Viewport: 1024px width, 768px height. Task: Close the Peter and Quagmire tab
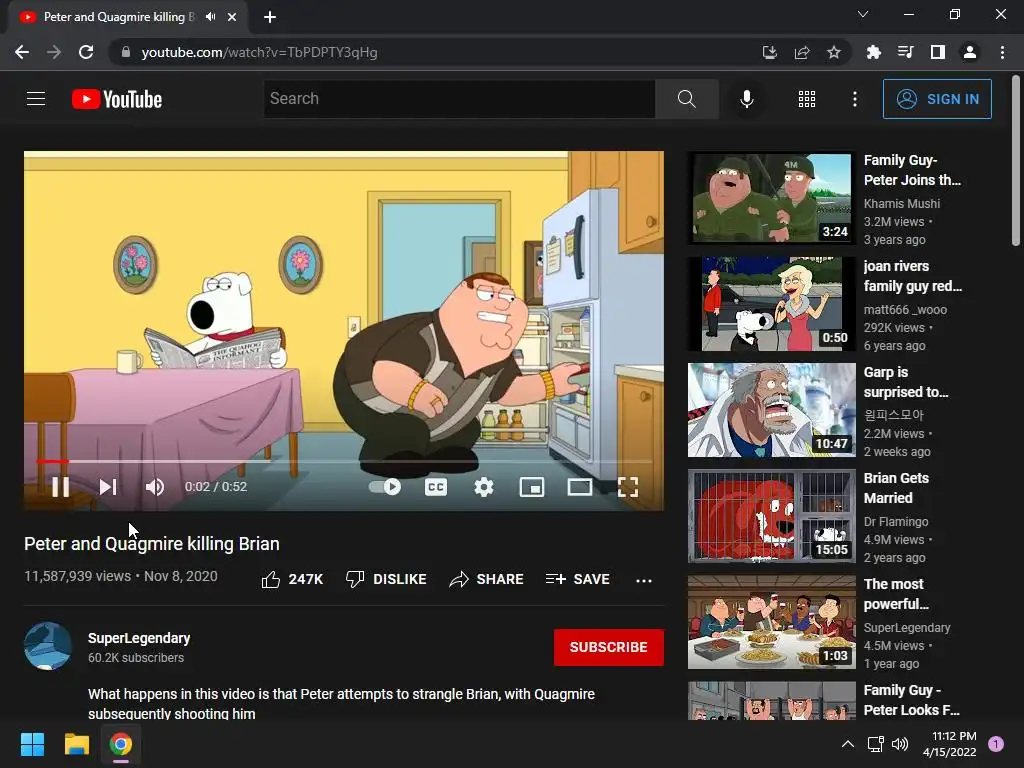tap(232, 17)
